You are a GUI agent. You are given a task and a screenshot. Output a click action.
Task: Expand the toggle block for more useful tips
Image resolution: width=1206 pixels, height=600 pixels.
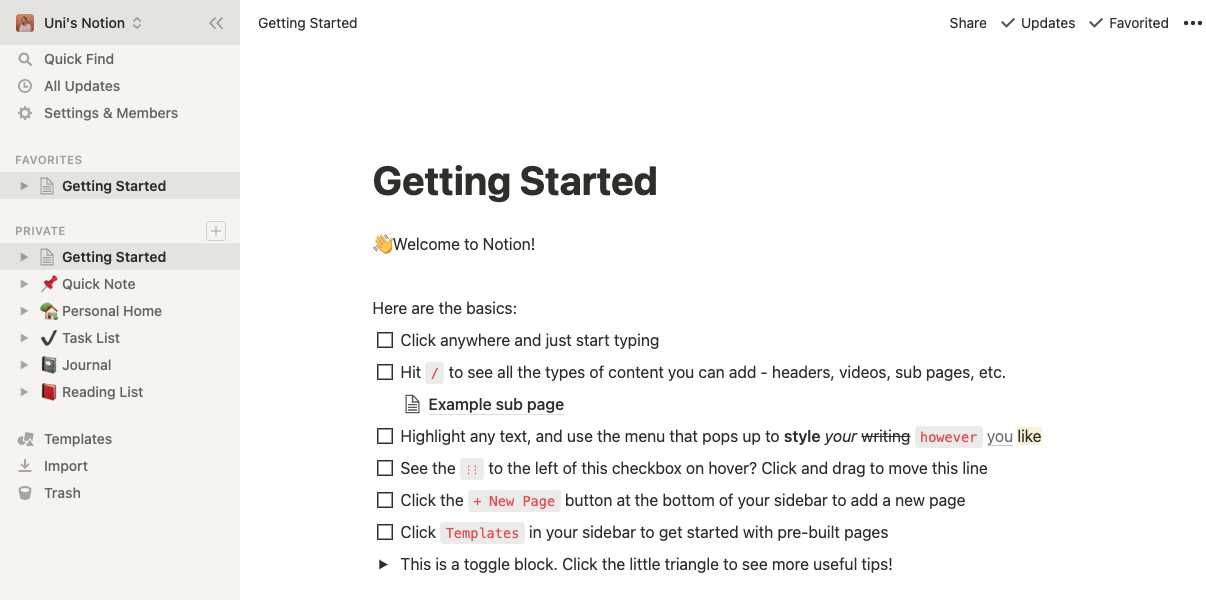tap(382, 564)
